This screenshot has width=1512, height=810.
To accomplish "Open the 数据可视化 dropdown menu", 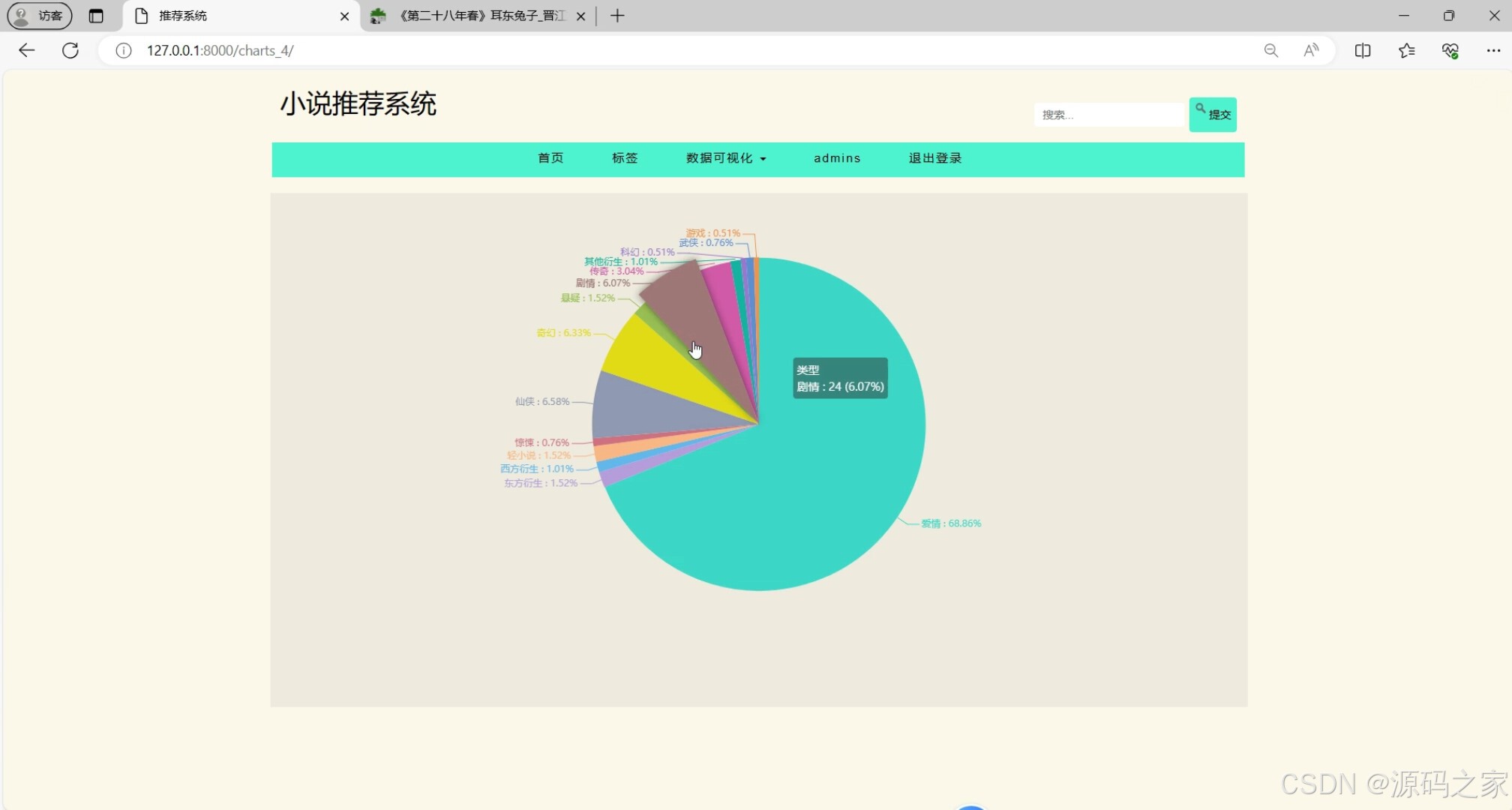I will (724, 158).
